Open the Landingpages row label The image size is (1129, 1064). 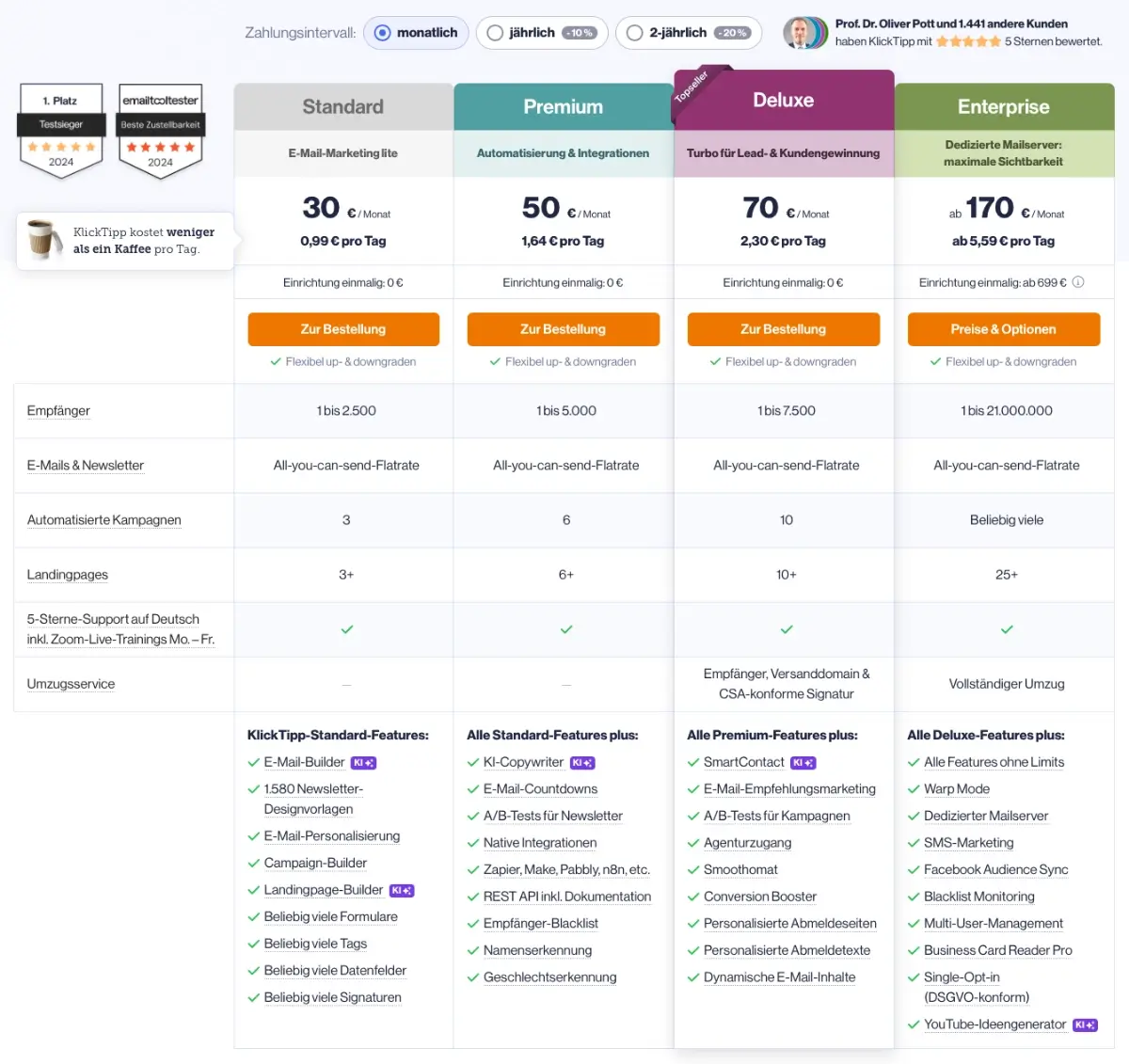(x=68, y=575)
